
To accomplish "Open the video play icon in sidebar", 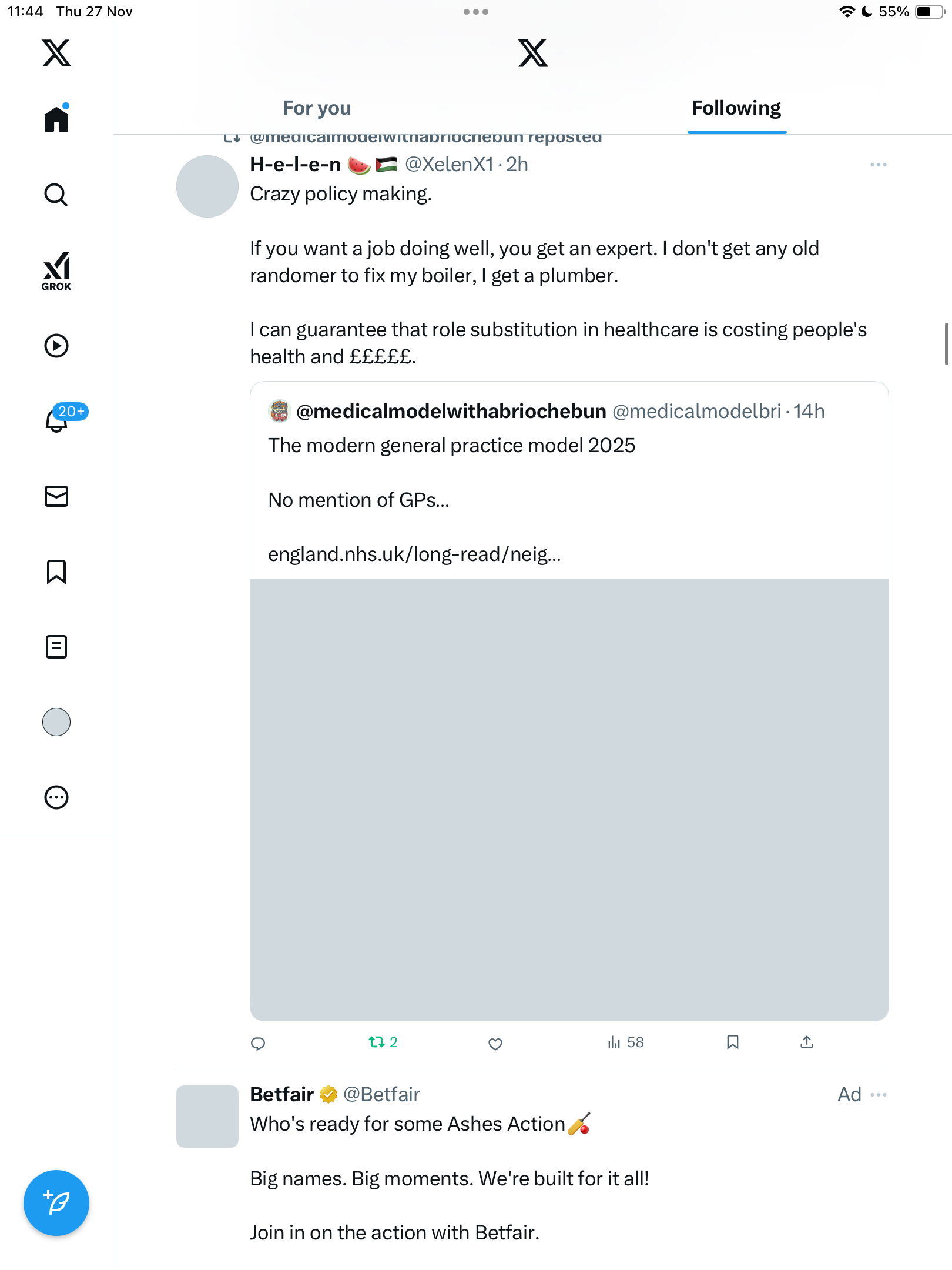I will coord(56,346).
